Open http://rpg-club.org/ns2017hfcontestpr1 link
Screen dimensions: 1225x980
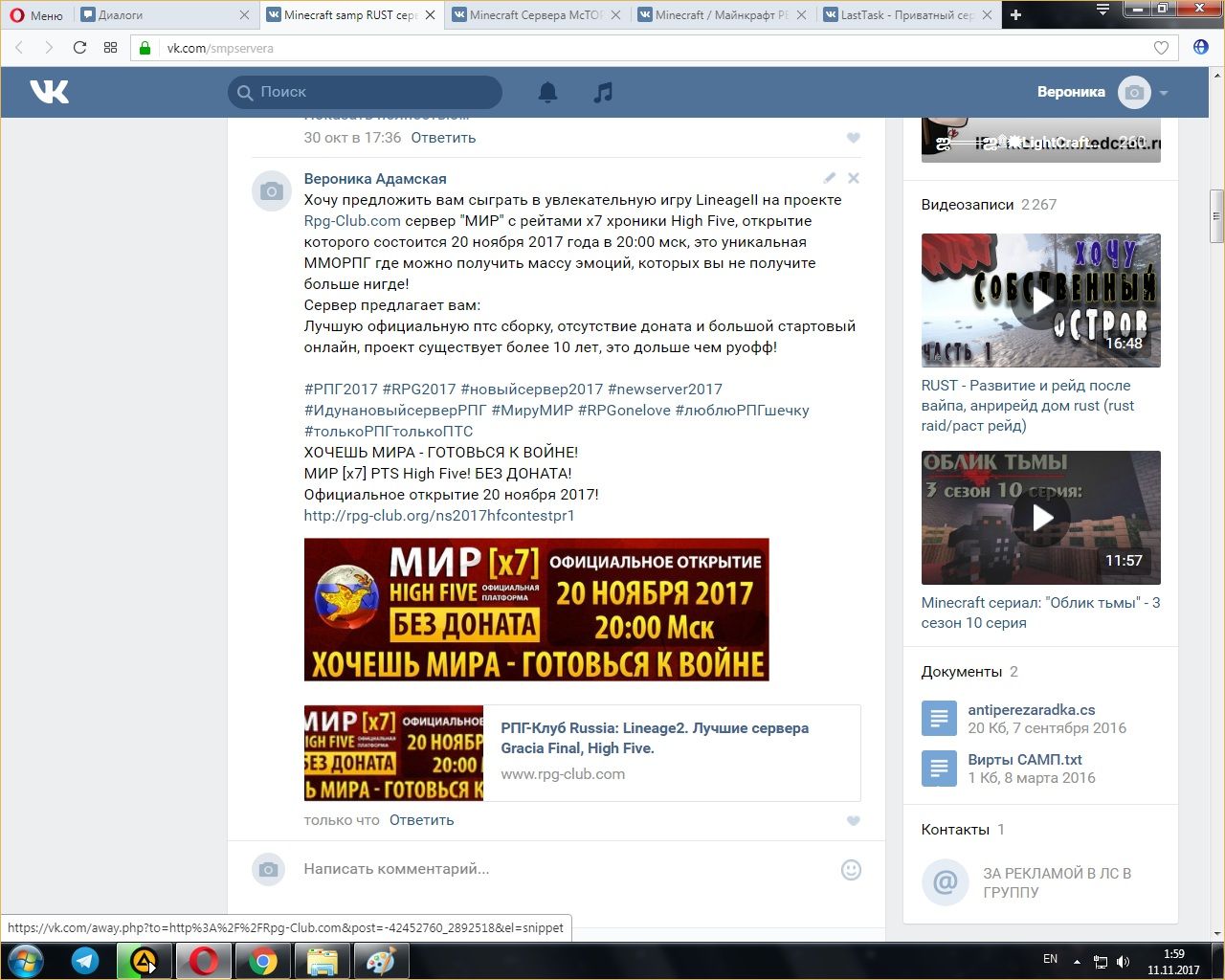439,516
